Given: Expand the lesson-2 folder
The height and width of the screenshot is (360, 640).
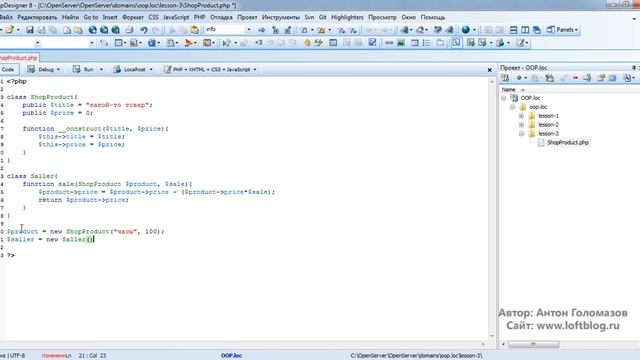Looking at the screenshot, I should click(x=521, y=125).
